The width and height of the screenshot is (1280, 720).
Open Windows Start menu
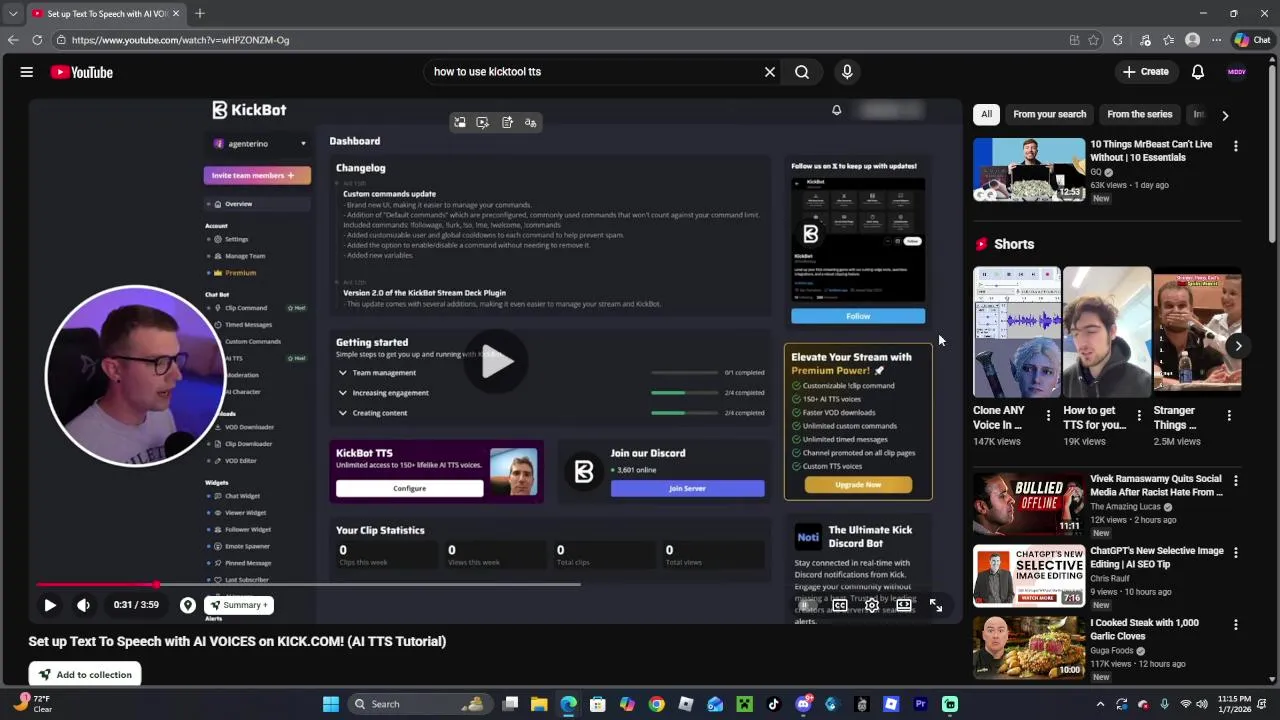point(331,704)
